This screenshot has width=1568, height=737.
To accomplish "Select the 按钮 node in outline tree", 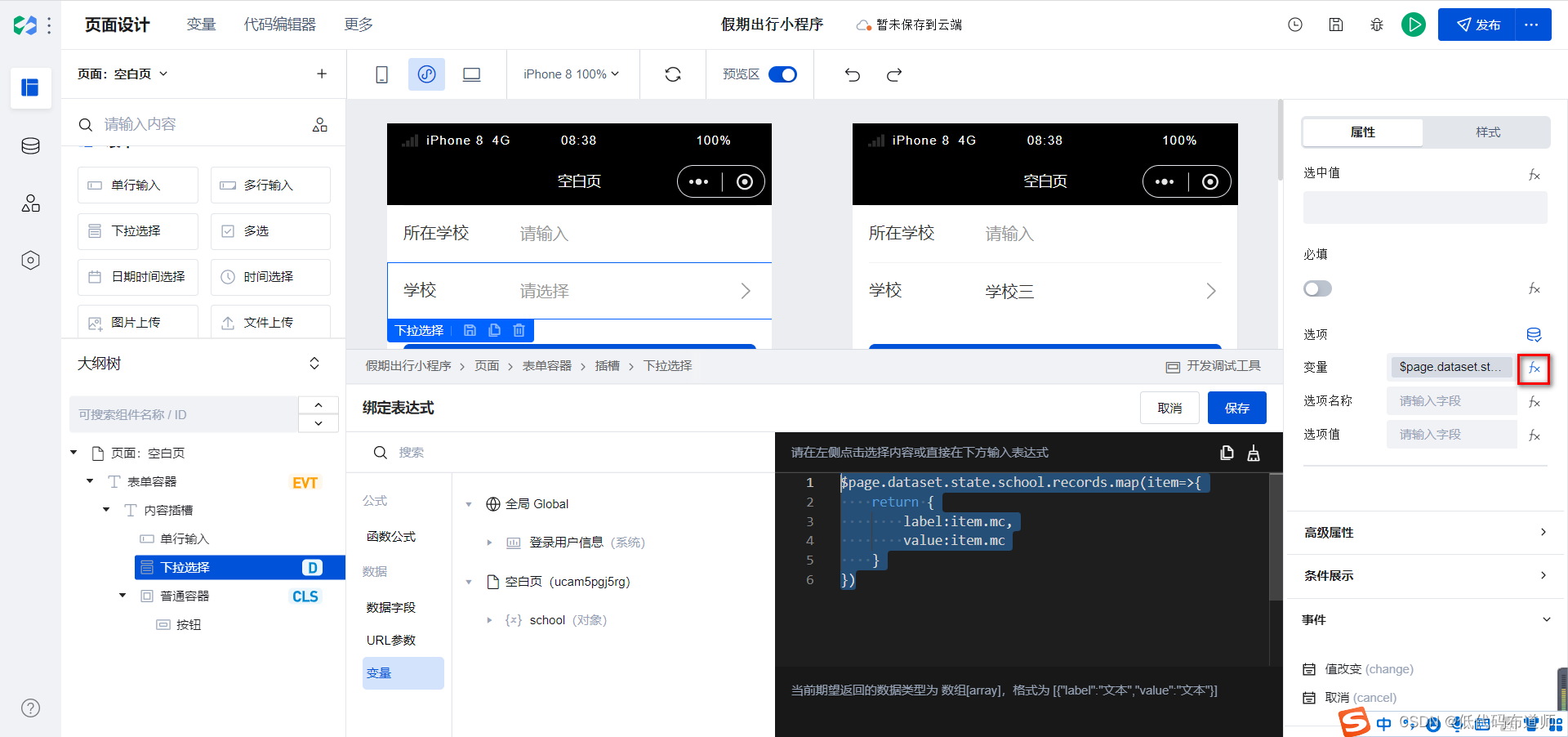I will pyautogui.click(x=189, y=624).
